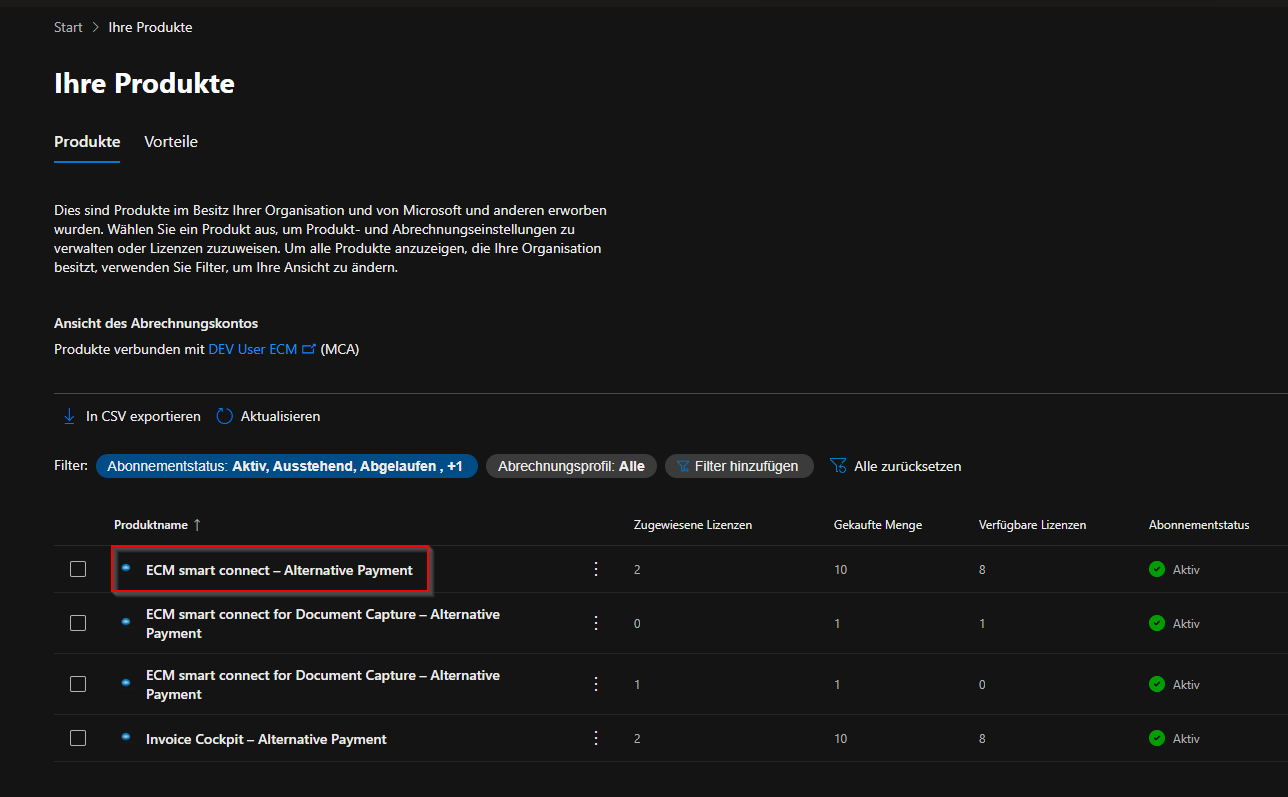1288x797 pixels.
Task: Switch to the Produkte tab
Action: pyautogui.click(x=87, y=142)
